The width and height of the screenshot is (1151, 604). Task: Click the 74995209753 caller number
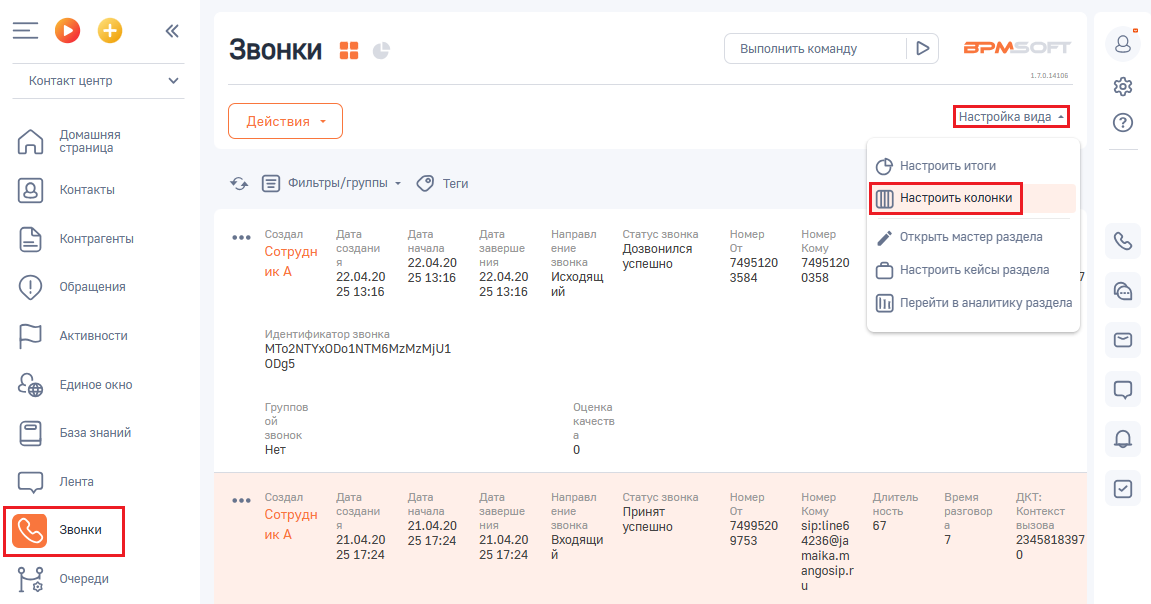753,533
